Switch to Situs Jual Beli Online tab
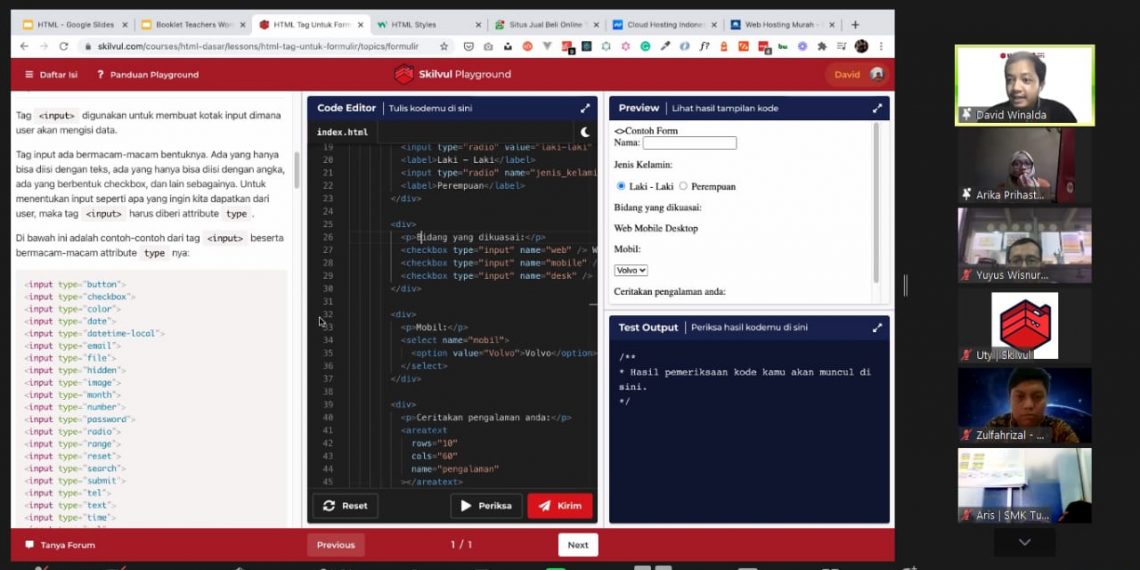 coord(545,25)
